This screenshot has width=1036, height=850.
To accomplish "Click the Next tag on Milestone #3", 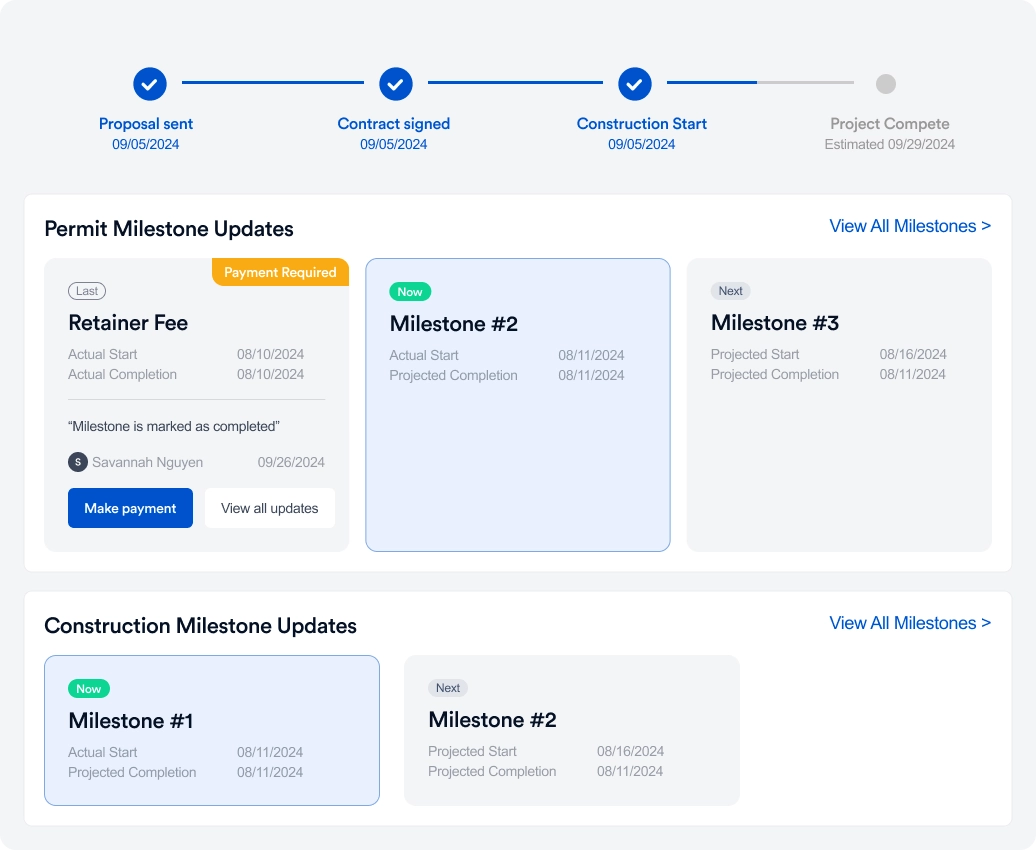I will pos(731,291).
